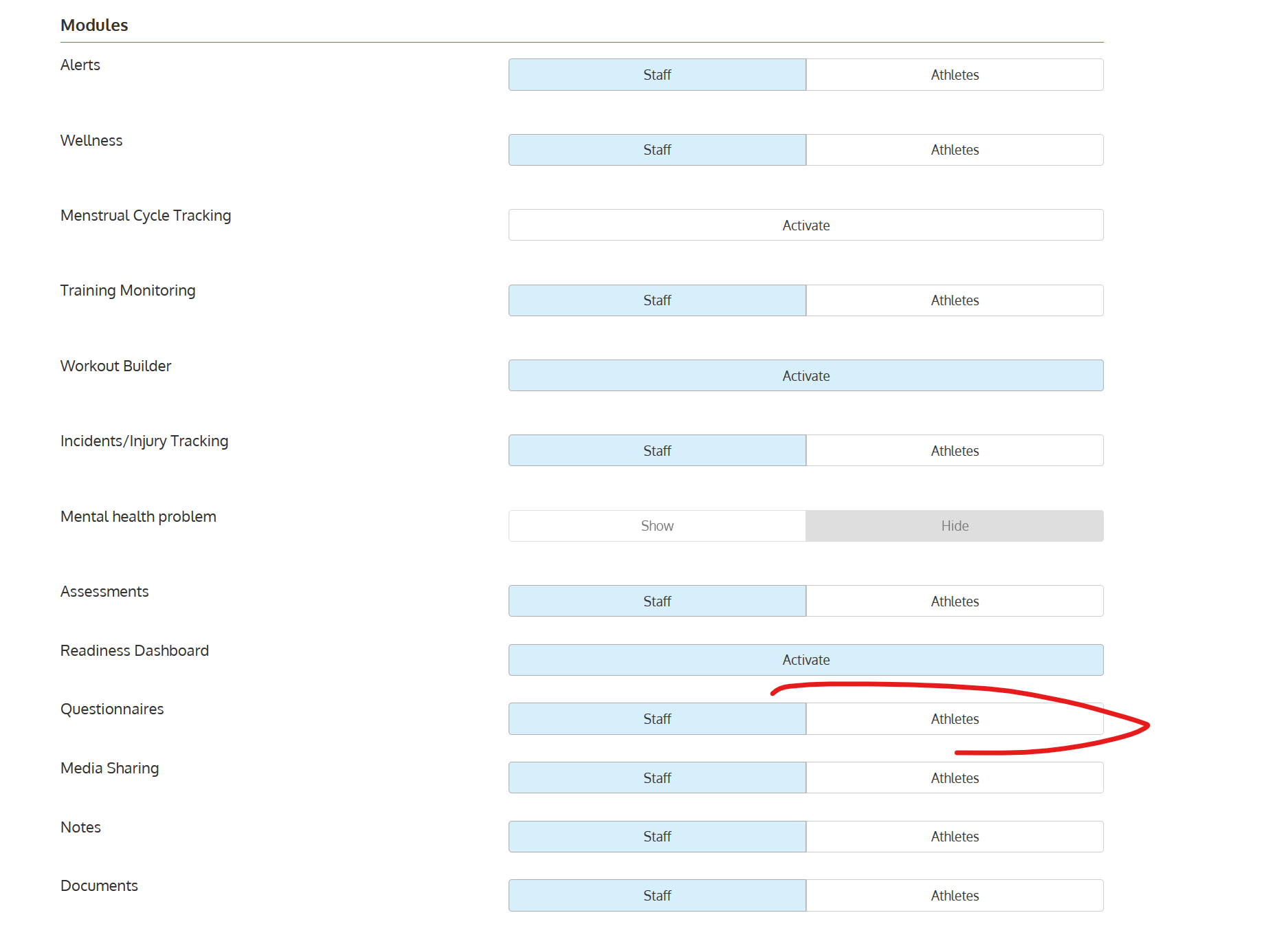
Task: Click the Modules section heading
Action: (x=94, y=25)
